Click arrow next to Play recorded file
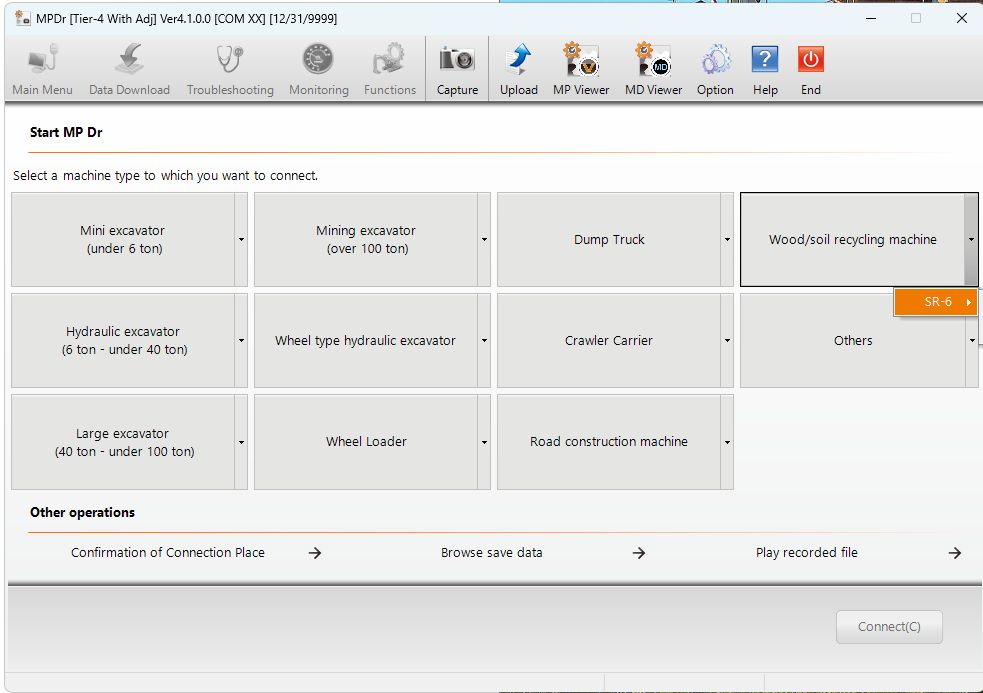 tap(954, 553)
